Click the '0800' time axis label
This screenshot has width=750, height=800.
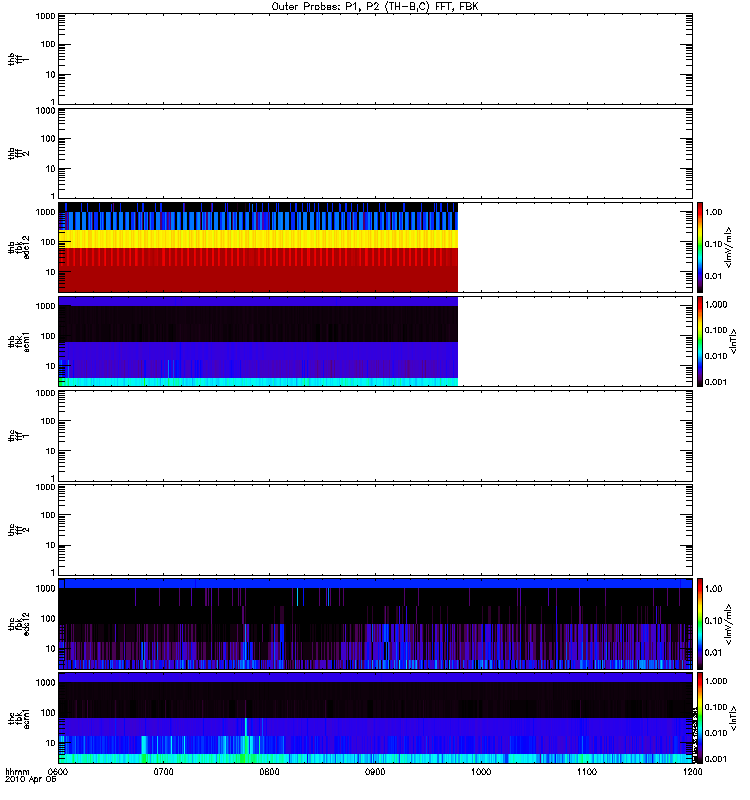point(269,771)
